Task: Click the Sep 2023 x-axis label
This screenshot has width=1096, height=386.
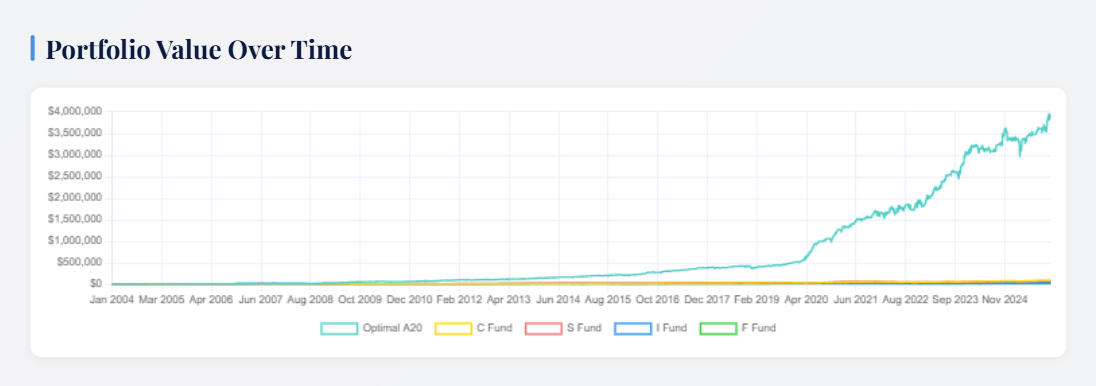Action: (x=956, y=299)
